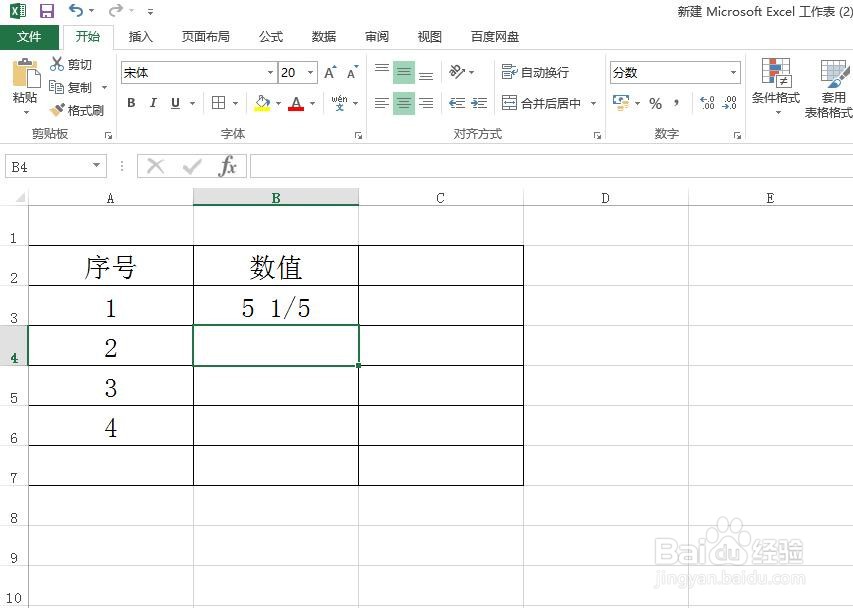853x608 pixels.
Task: Click the accounting number format icon
Action: (x=621, y=102)
